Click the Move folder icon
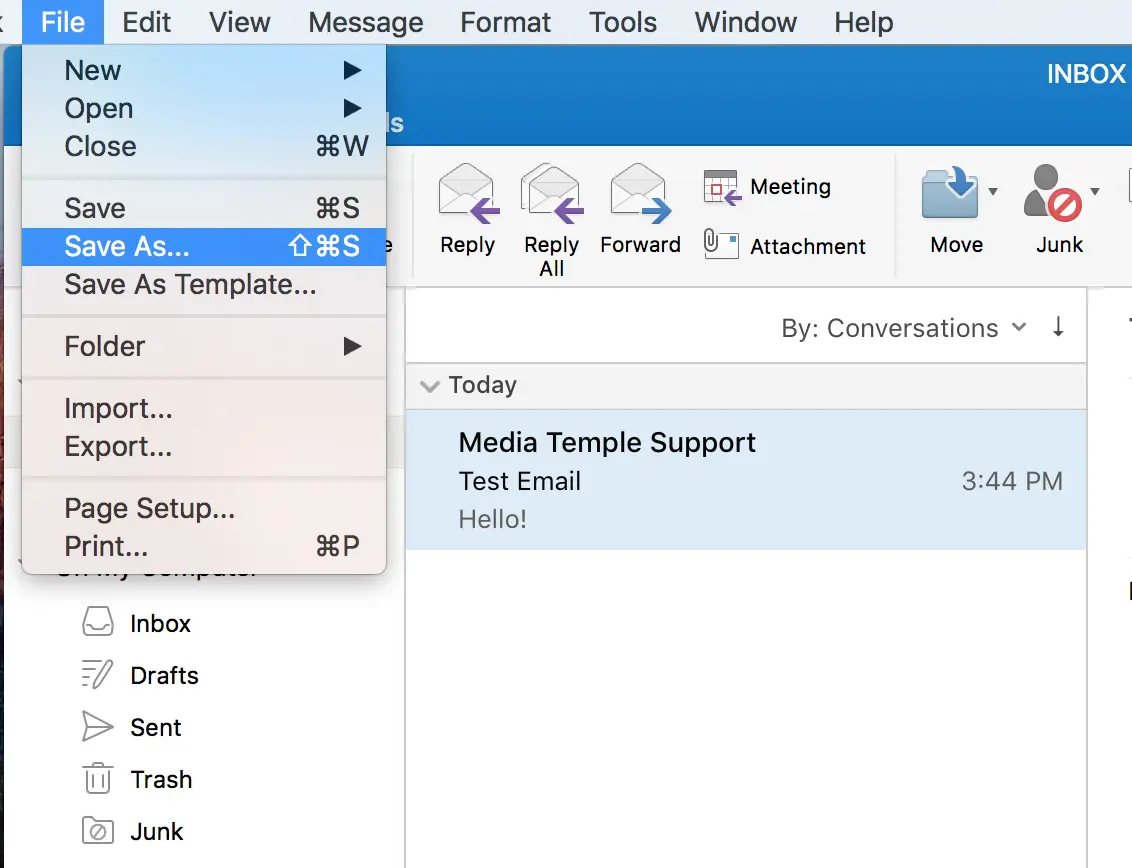 coord(950,194)
